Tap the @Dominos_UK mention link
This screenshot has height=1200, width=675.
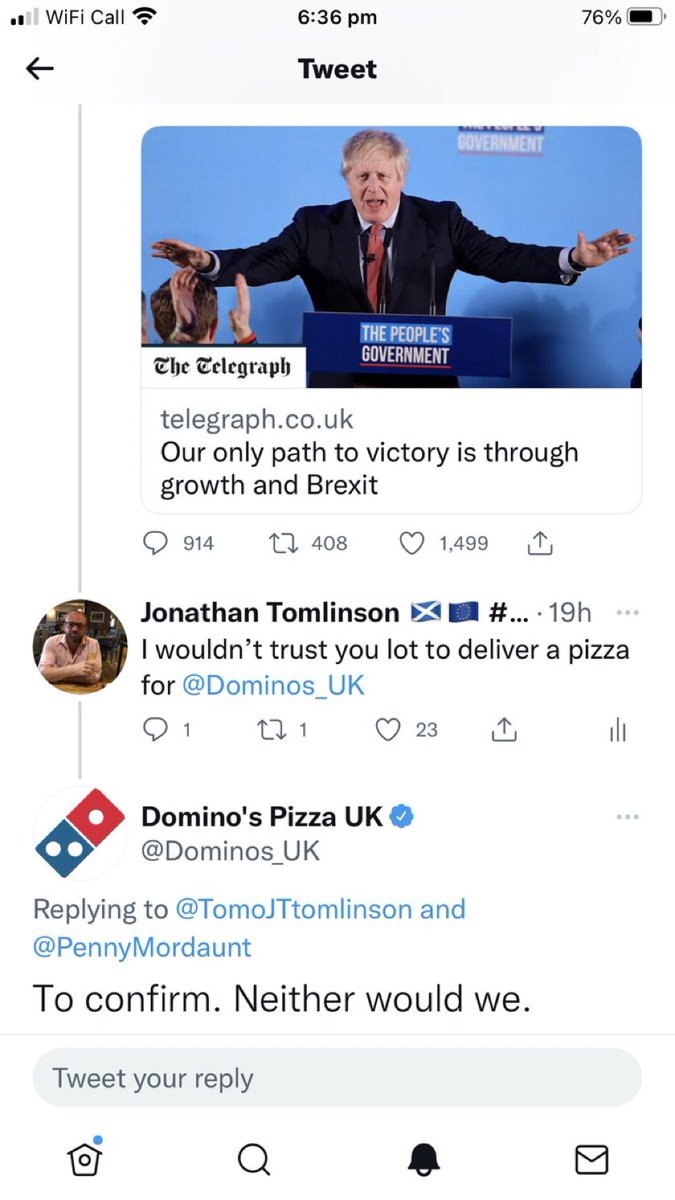[x=273, y=686]
